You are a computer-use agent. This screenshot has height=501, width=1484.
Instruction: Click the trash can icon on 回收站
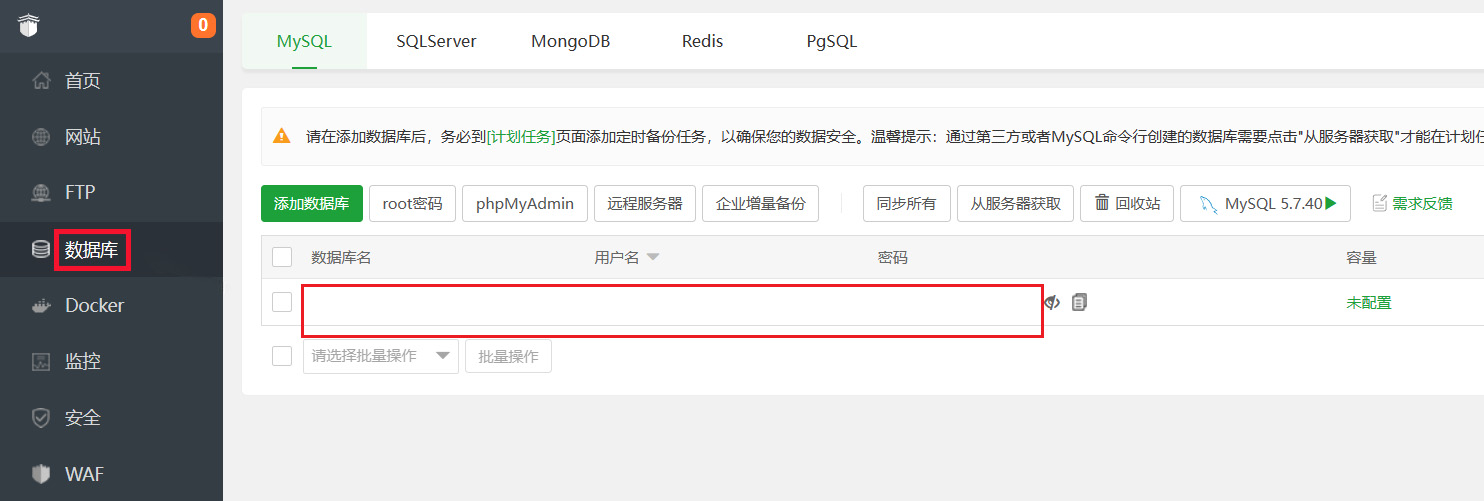click(1102, 203)
